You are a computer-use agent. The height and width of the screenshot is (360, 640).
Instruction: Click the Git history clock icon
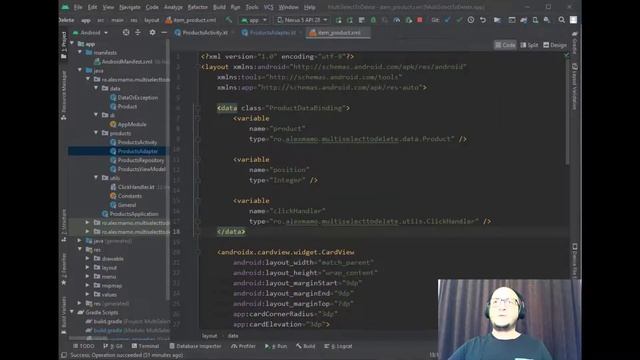(471, 20)
